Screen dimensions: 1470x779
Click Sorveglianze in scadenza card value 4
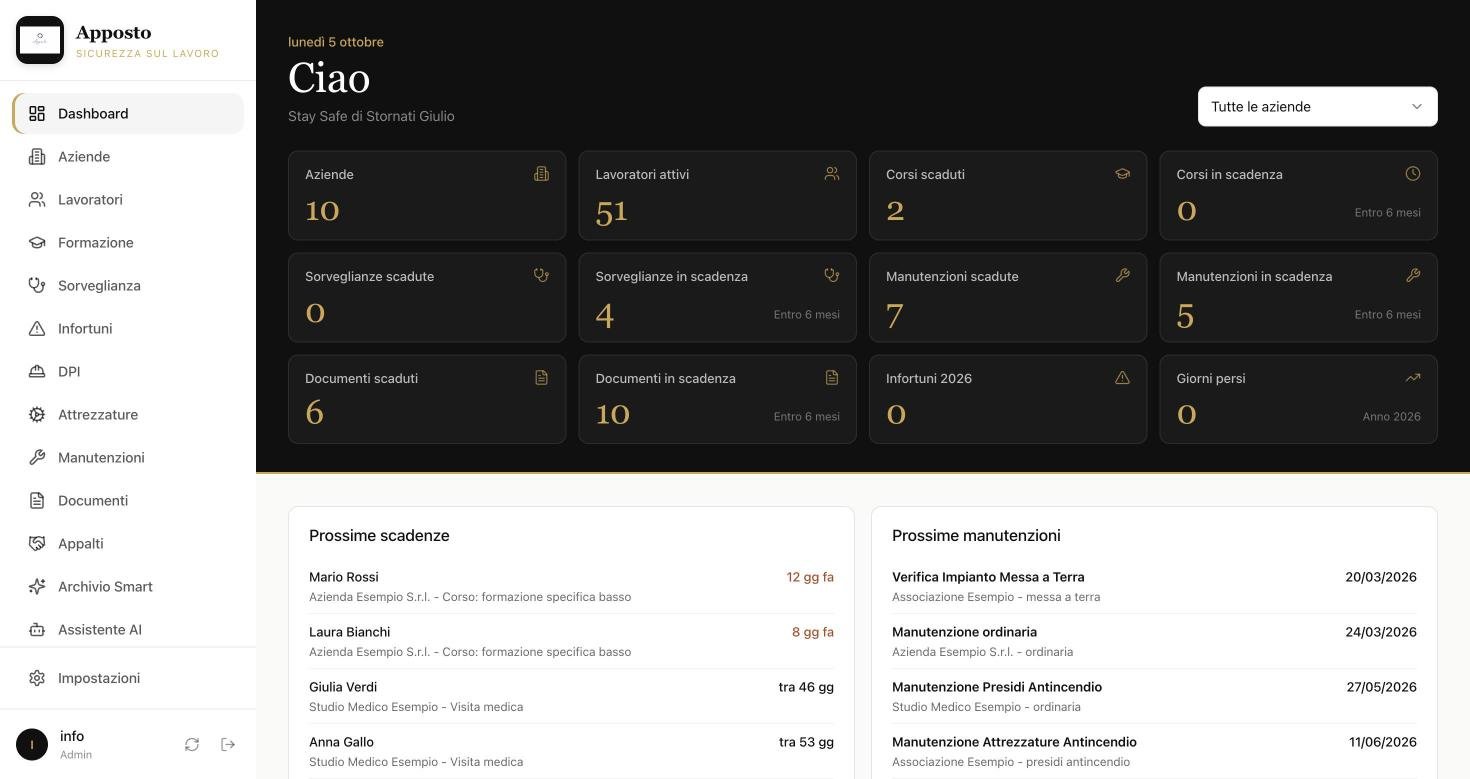pyautogui.click(x=604, y=316)
